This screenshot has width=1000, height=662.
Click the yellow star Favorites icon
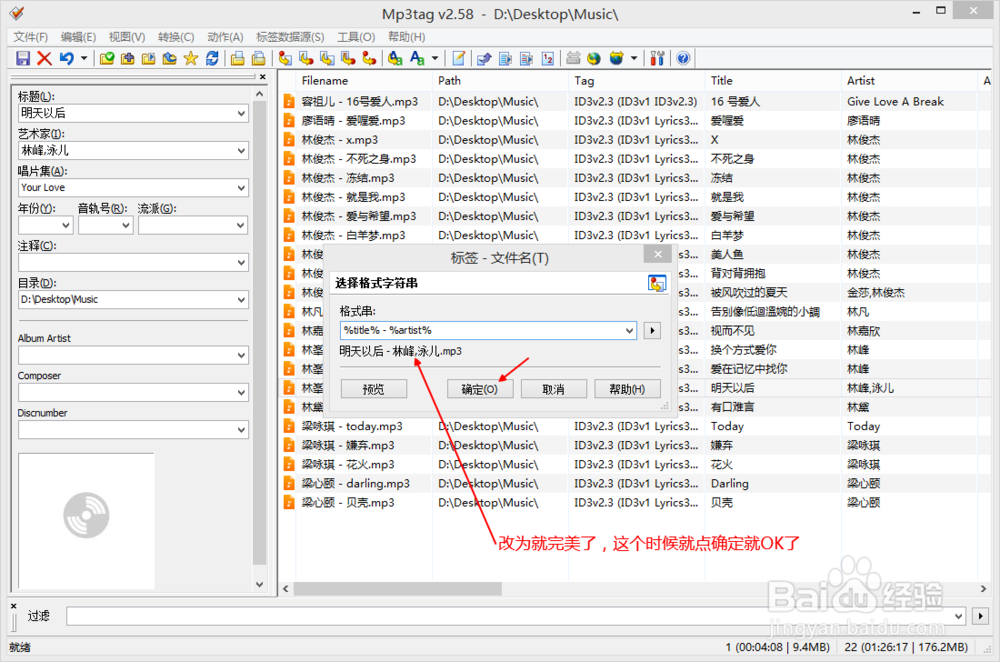point(191,59)
